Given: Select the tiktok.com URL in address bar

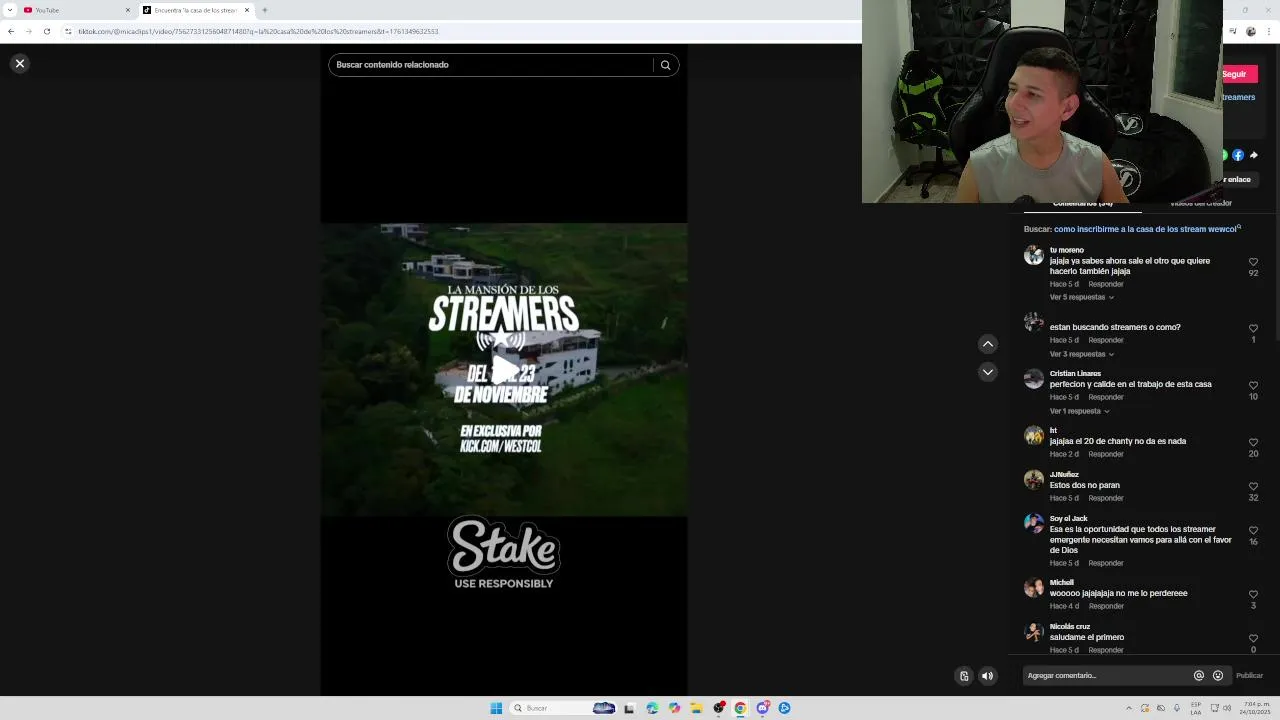Looking at the screenshot, I should click(x=258, y=31).
